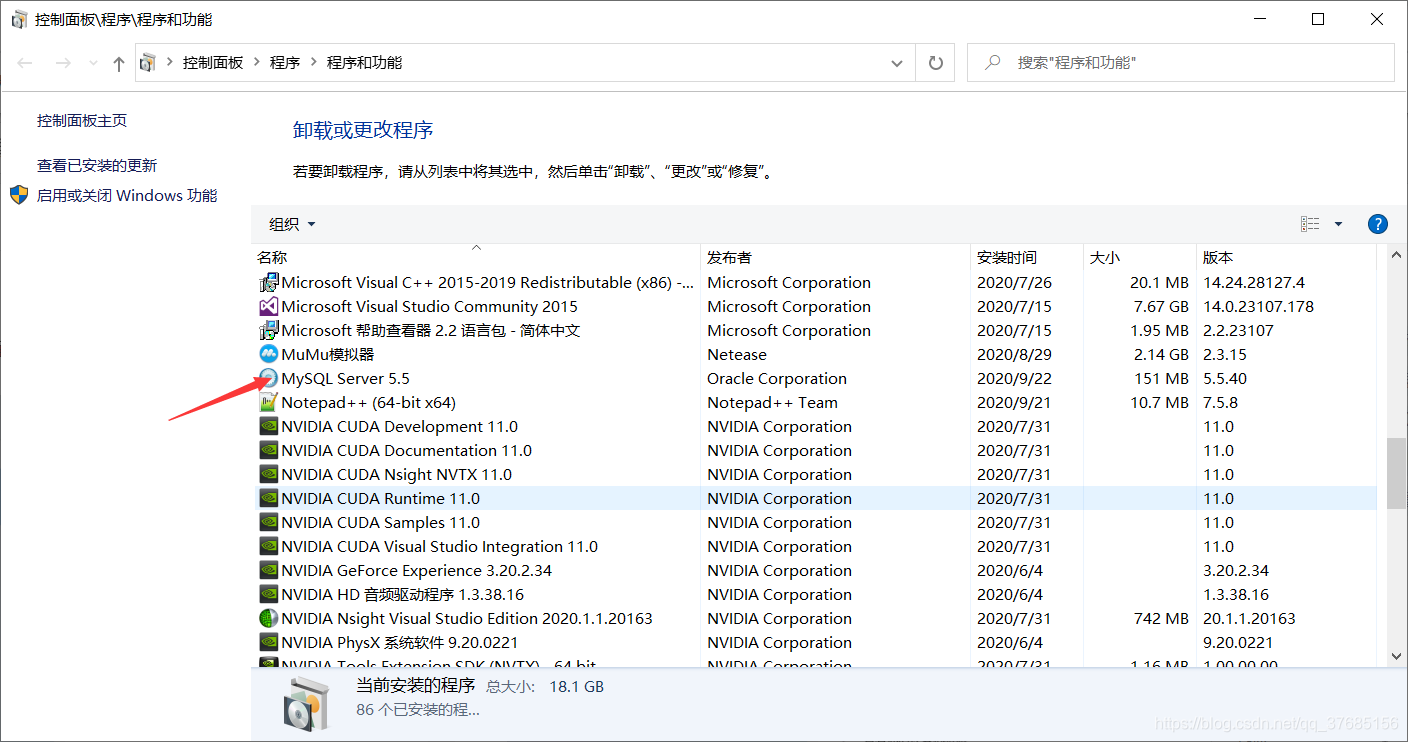
Task: Click the version cell 5.5.40
Action: pos(1225,379)
